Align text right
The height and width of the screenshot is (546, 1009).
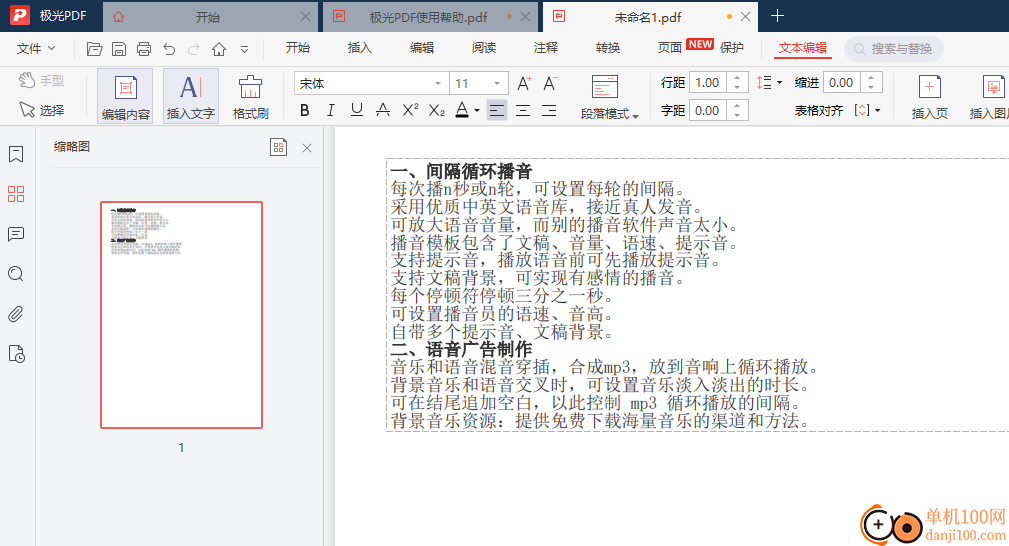(x=549, y=111)
